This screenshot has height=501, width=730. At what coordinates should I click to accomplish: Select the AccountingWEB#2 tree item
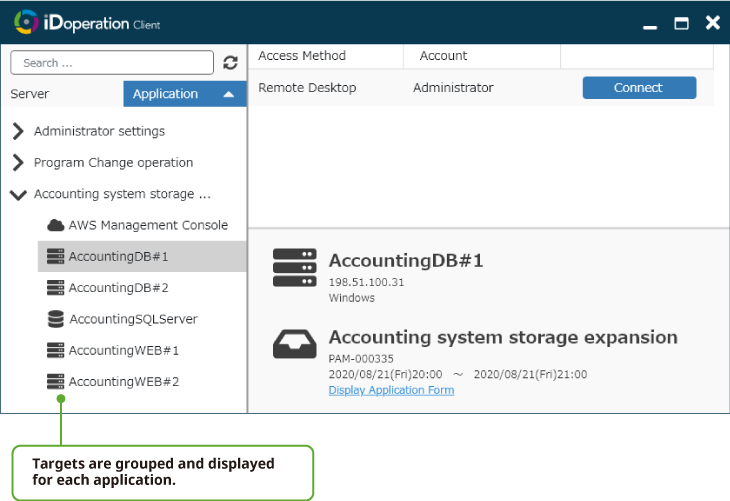(x=142, y=381)
